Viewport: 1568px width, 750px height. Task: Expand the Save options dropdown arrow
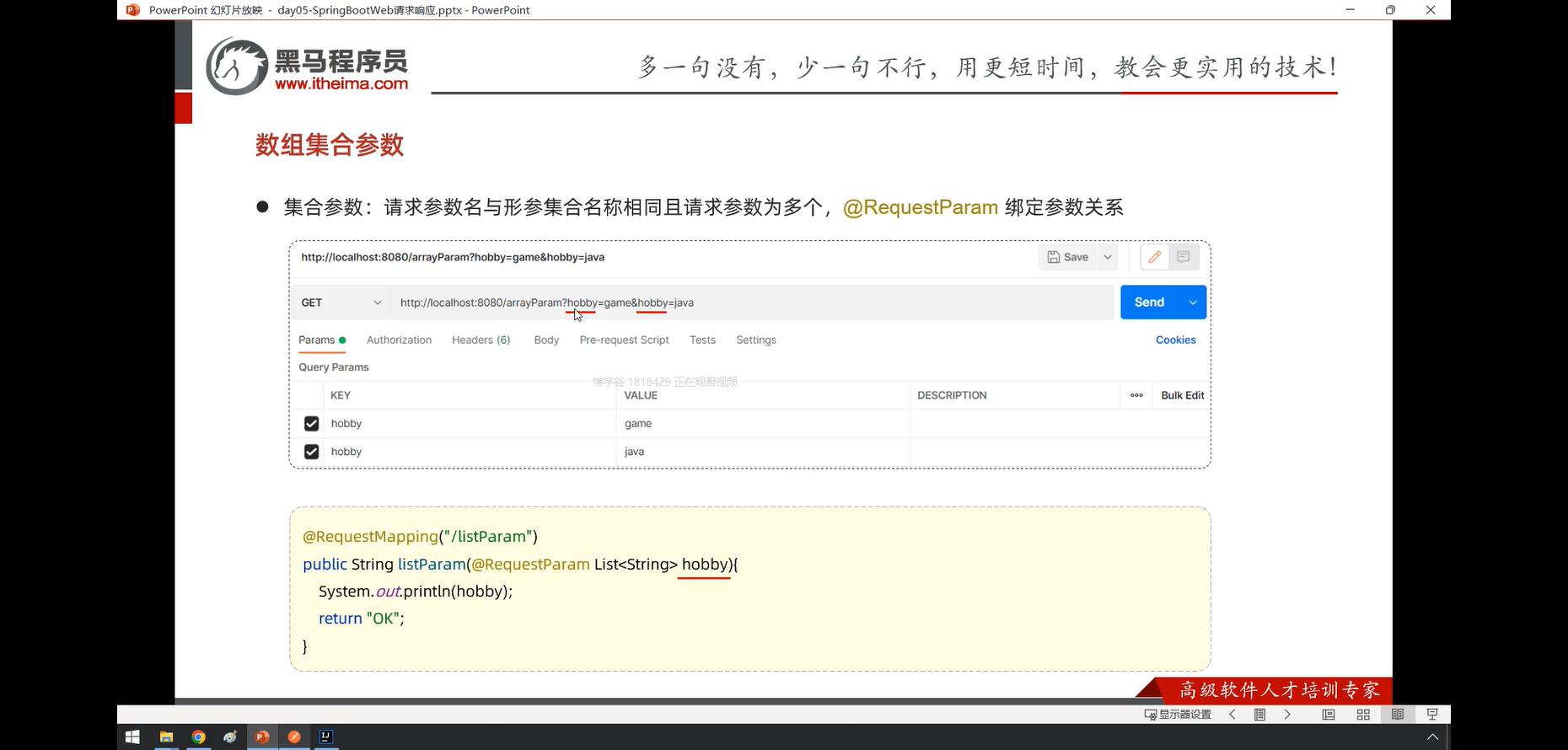(x=1108, y=257)
